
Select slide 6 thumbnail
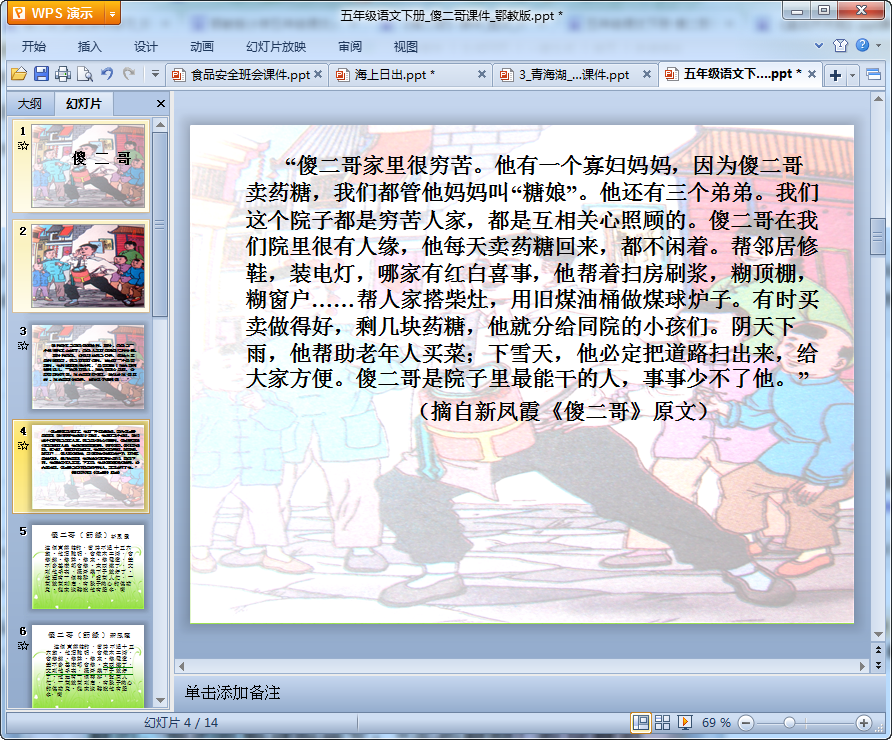point(88,666)
